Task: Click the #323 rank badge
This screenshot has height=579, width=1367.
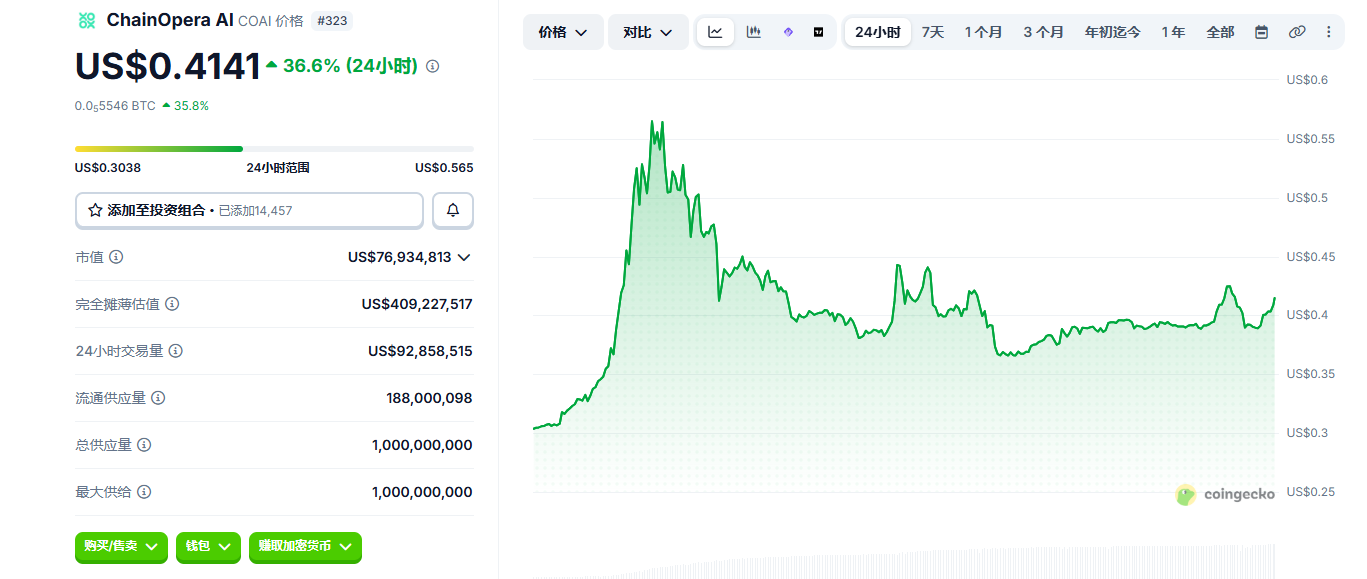Action: click(x=332, y=21)
